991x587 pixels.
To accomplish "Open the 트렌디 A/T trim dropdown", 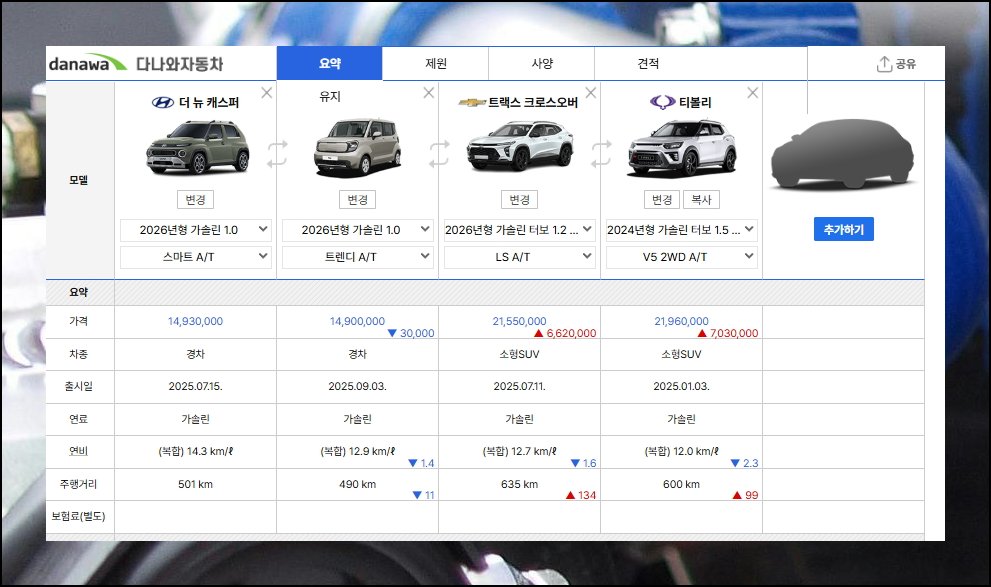I will coord(357,257).
